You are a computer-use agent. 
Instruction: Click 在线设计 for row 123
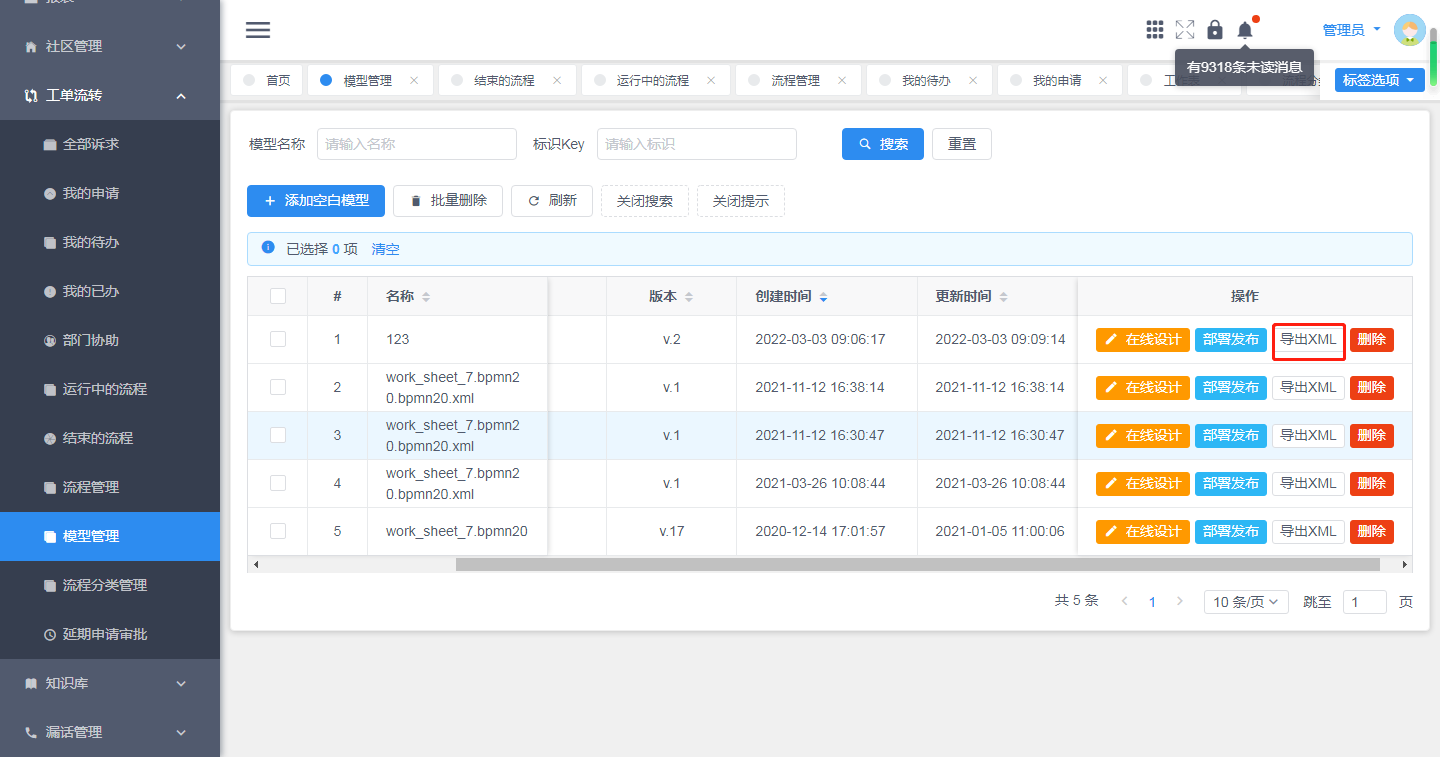tap(1143, 339)
